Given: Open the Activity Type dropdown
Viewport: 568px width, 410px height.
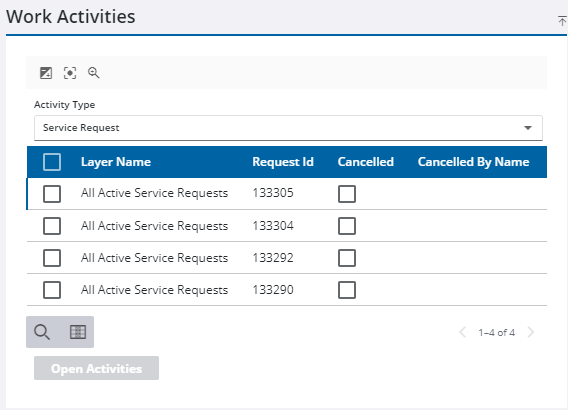Looking at the screenshot, I should coord(288,128).
